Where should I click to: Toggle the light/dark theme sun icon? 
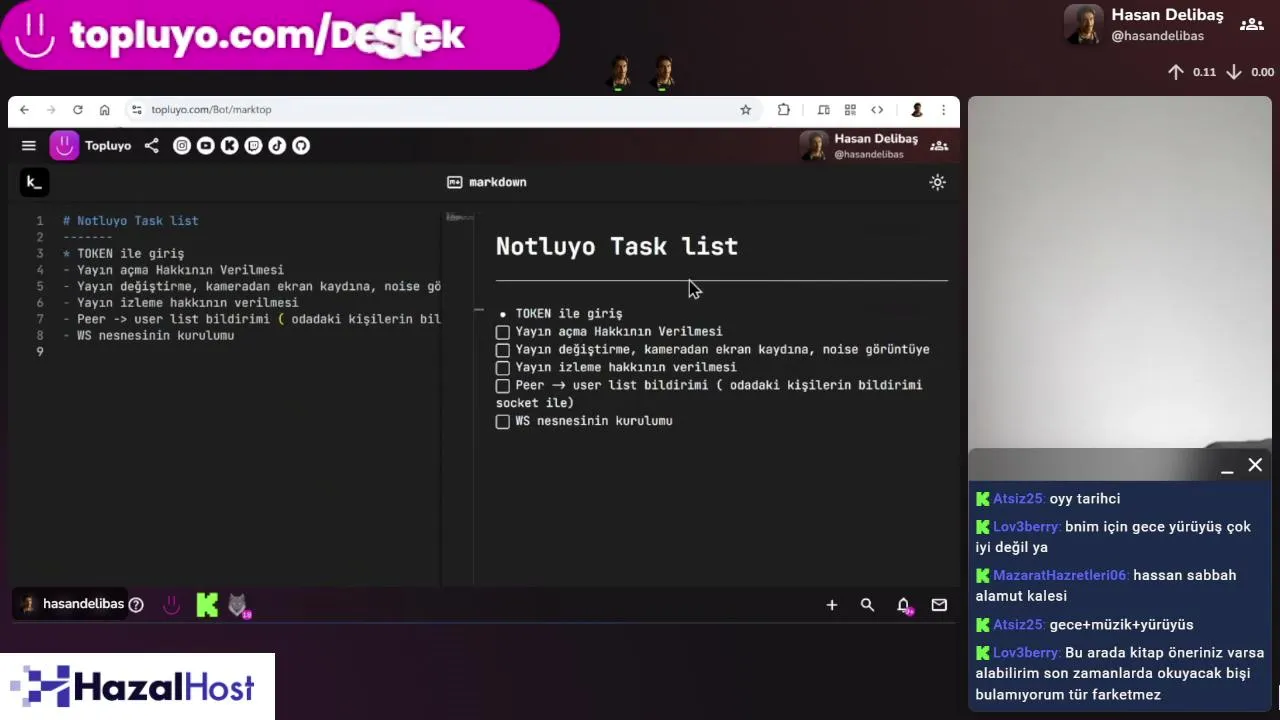click(x=937, y=182)
